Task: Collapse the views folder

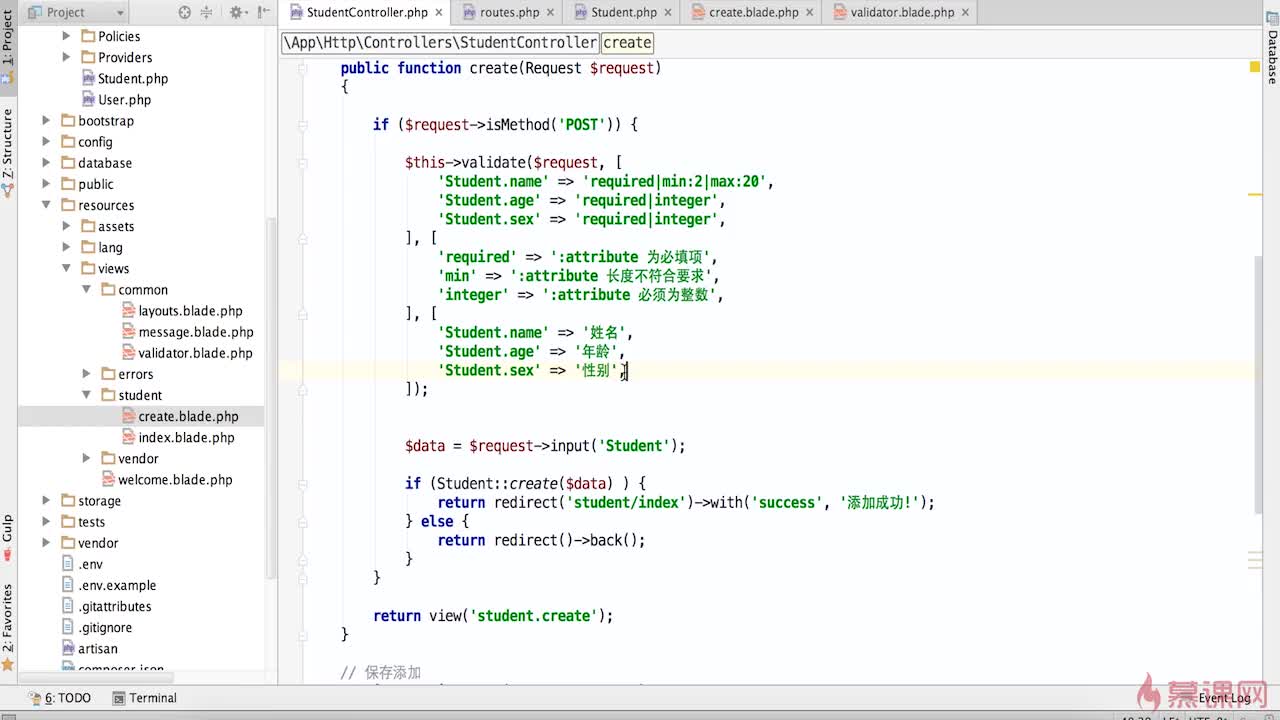Action: pos(66,268)
